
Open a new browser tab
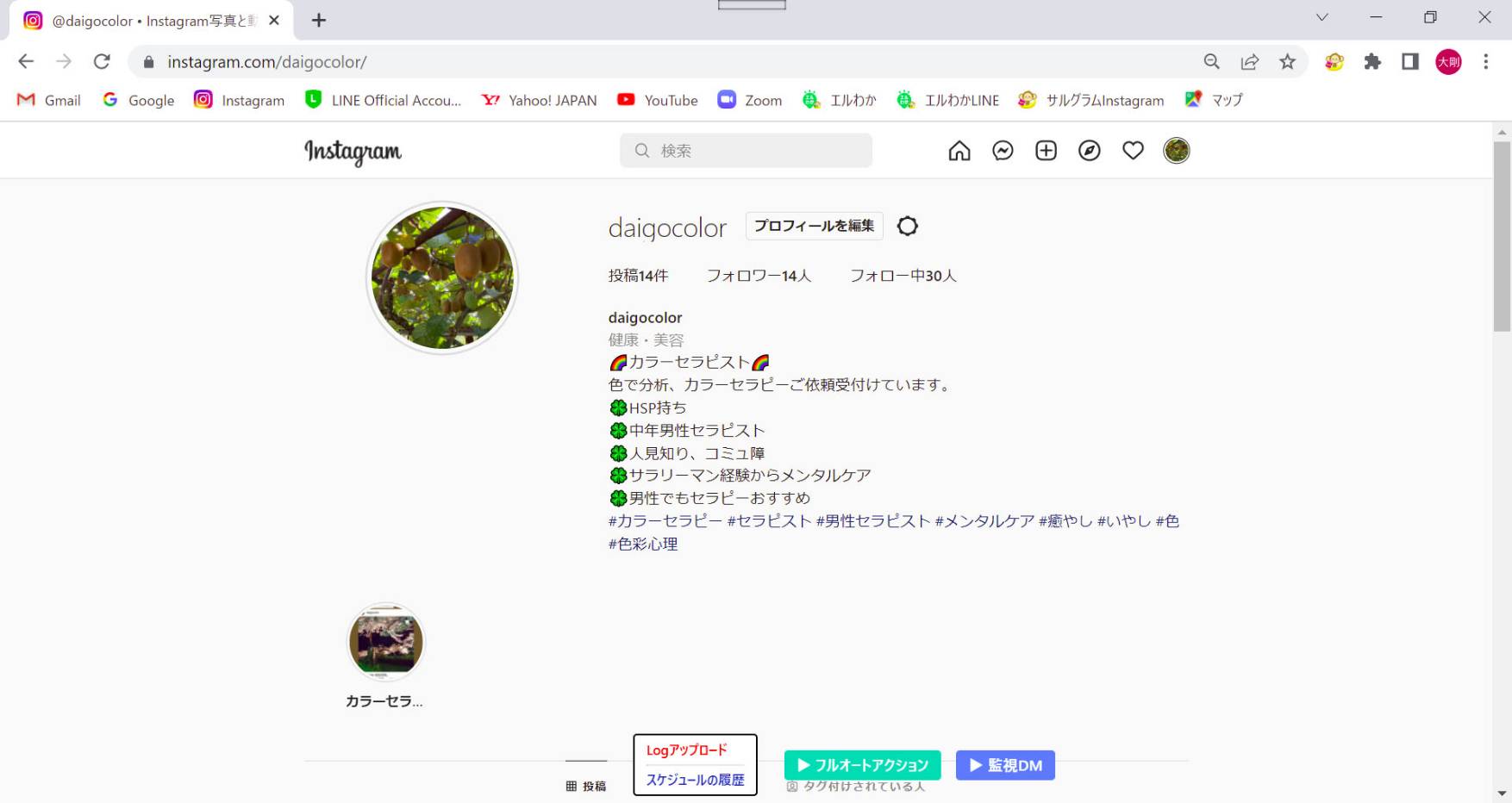(x=319, y=20)
